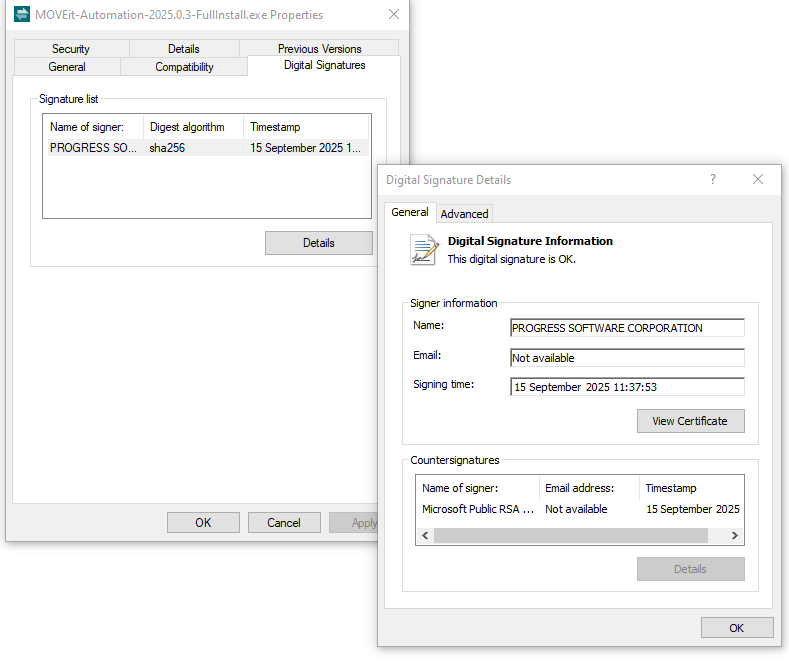Click OK in the Properties window

click(203, 523)
